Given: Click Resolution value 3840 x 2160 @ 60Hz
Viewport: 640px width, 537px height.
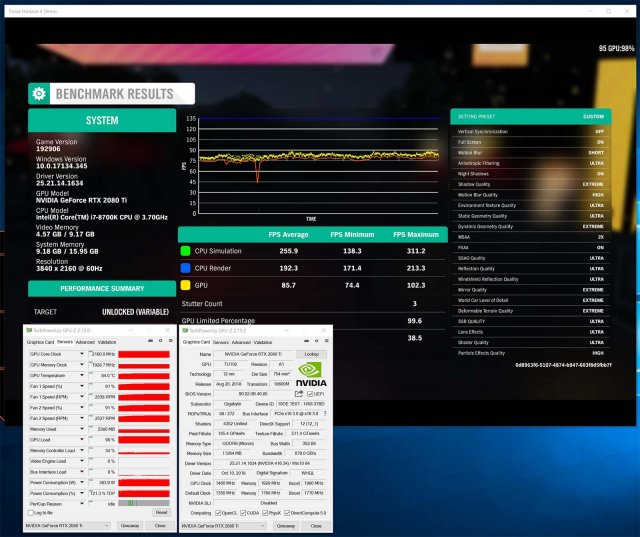Looking at the screenshot, I should (x=69, y=268).
